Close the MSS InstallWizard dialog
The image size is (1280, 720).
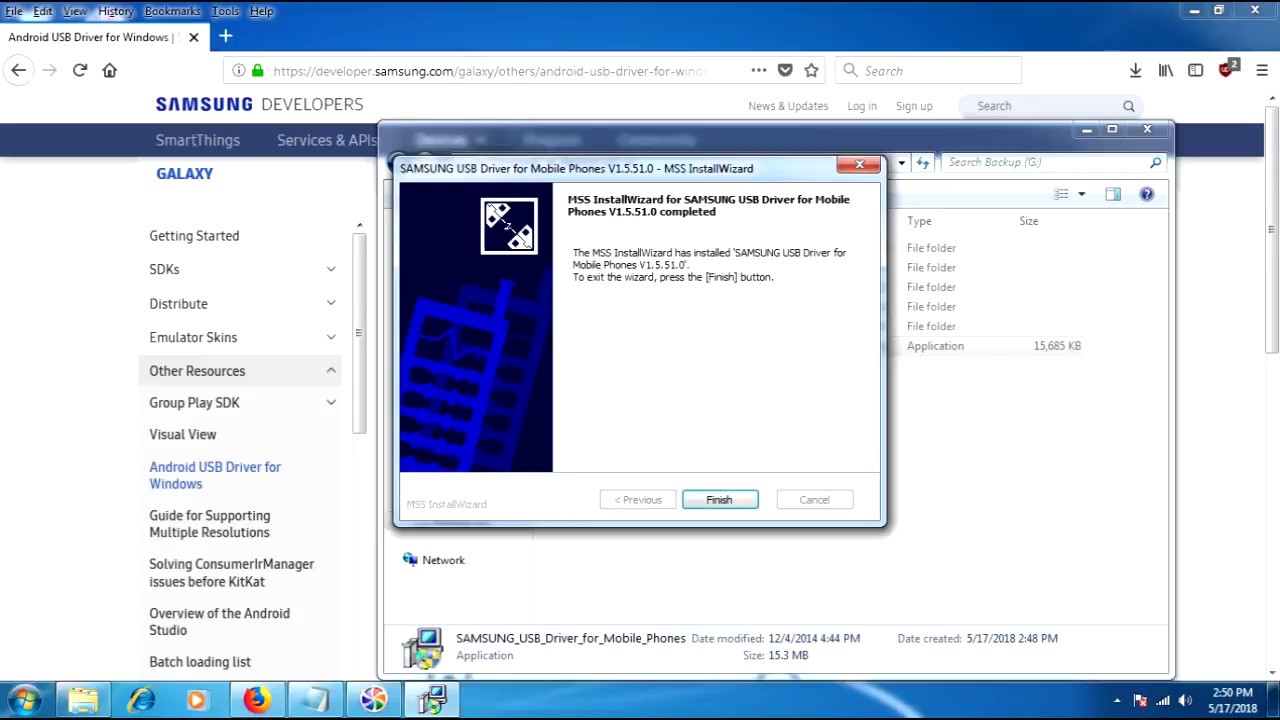(x=859, y=165)
